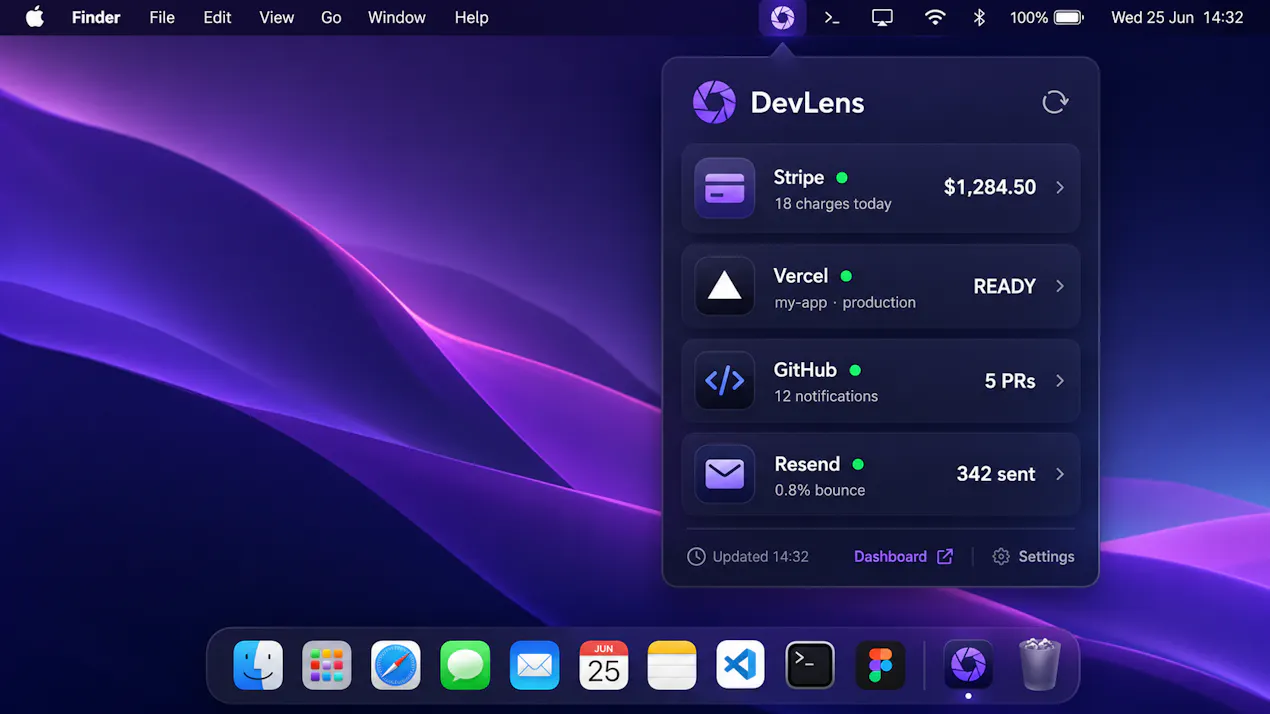Screen dimensions: 1270x714
Task: Open the Help menu
Action: [x=472, y=18]
